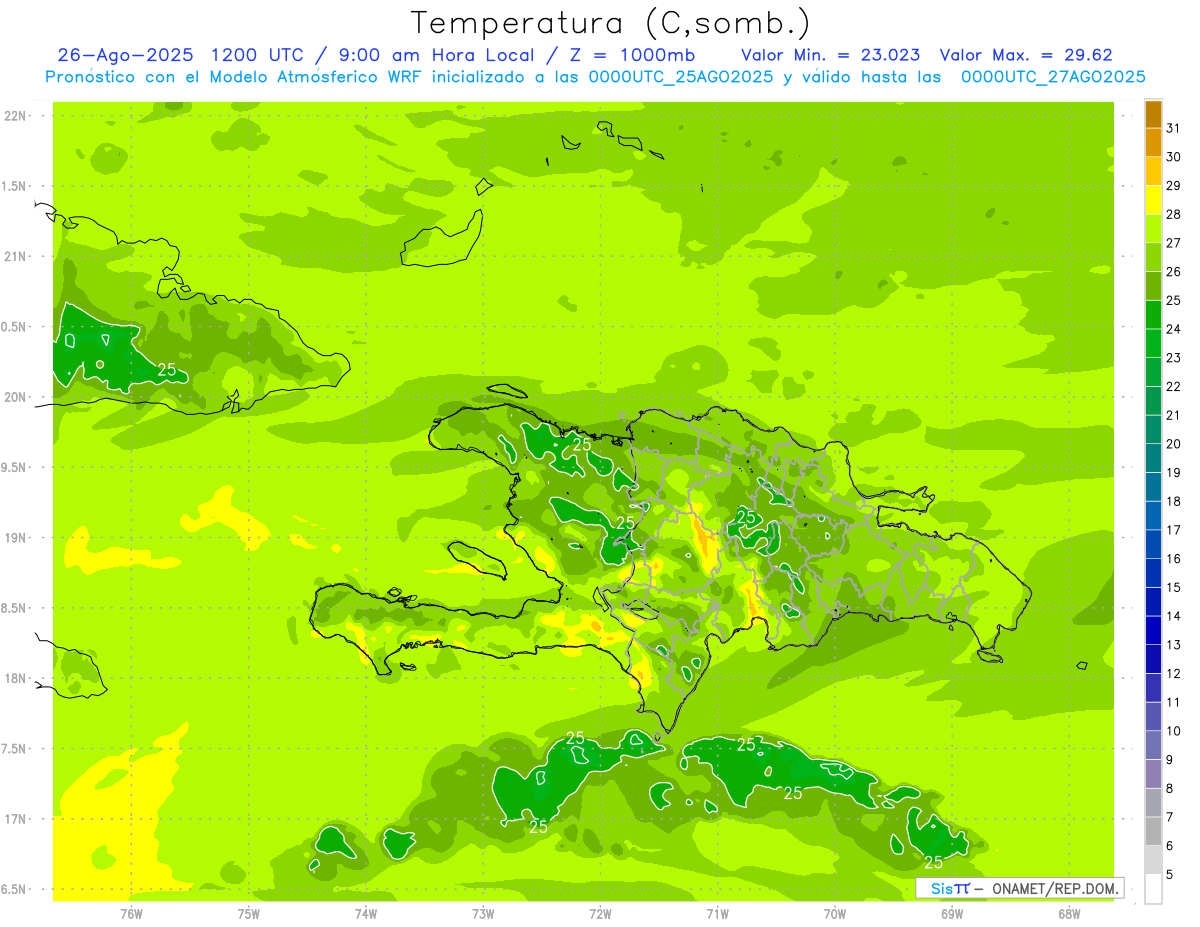
Task: Click the '20' value on the color scale
Action: 1174,444
